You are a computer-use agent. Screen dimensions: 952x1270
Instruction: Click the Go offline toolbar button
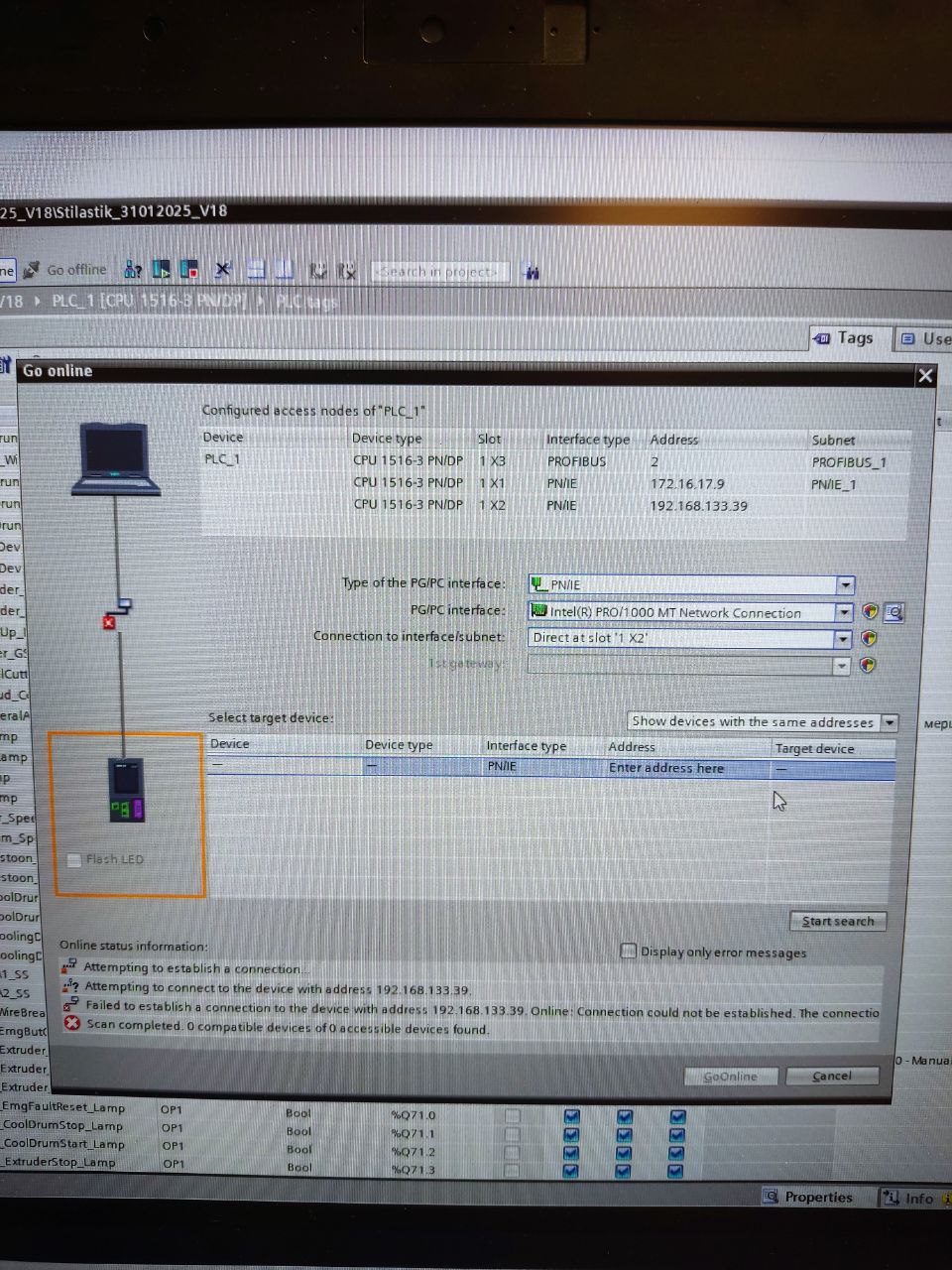pyautogui.click(x=65, y=270)
